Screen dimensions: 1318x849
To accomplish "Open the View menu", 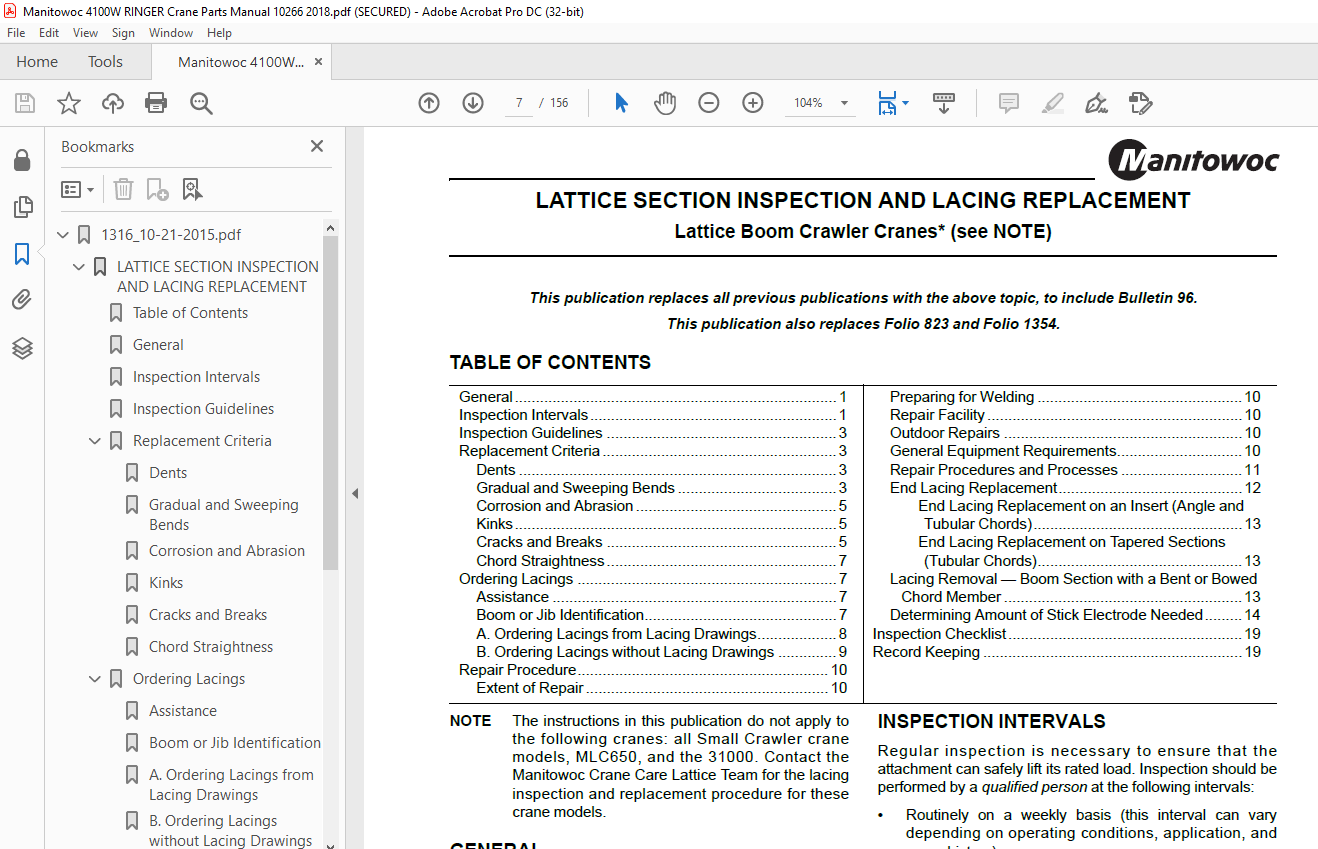I will [x=85, y=33].
